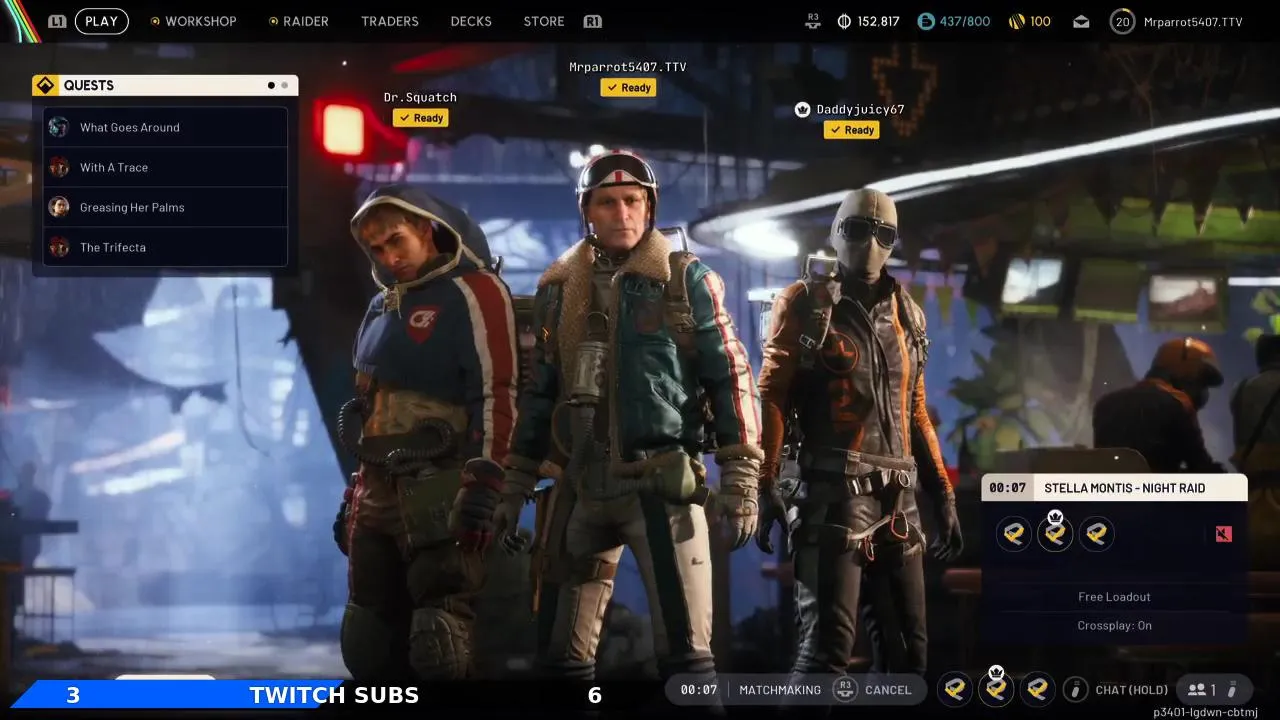Open The Trifecta quest
The width and height of the screenshot is (1280, 720).
click(165, 247)
